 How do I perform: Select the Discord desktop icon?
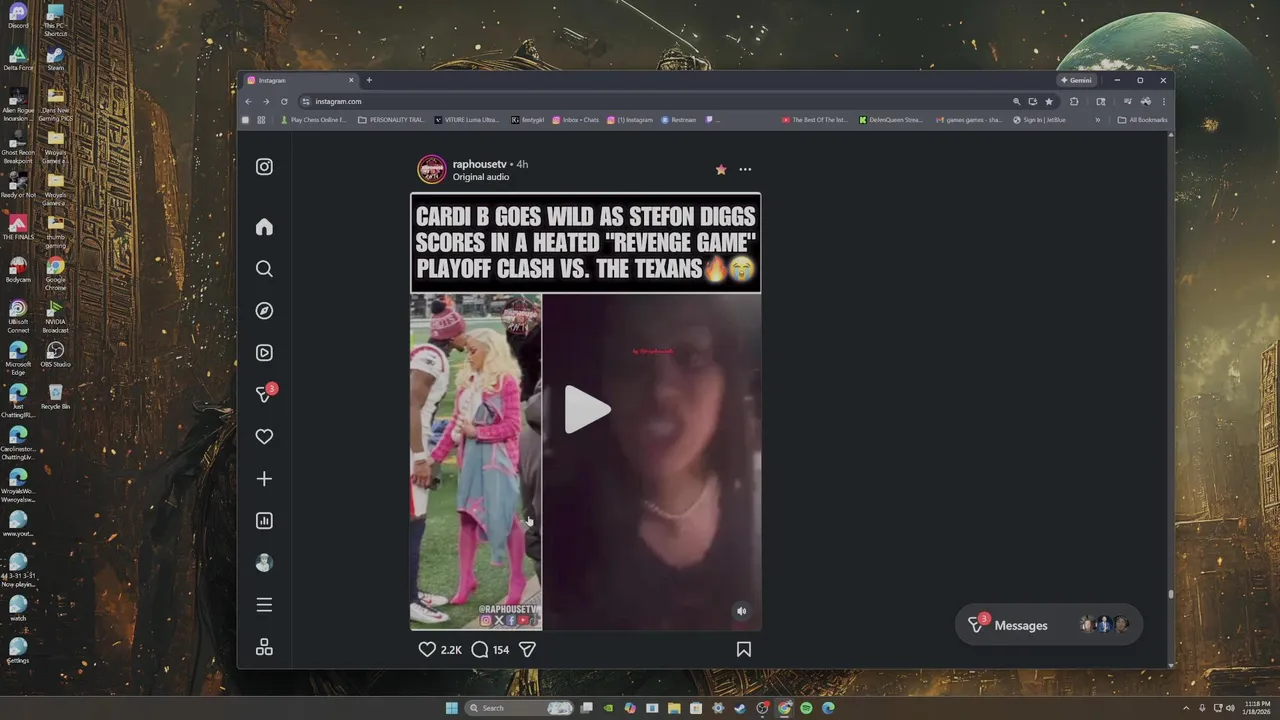pyautogui.click(x=18, y=16)
